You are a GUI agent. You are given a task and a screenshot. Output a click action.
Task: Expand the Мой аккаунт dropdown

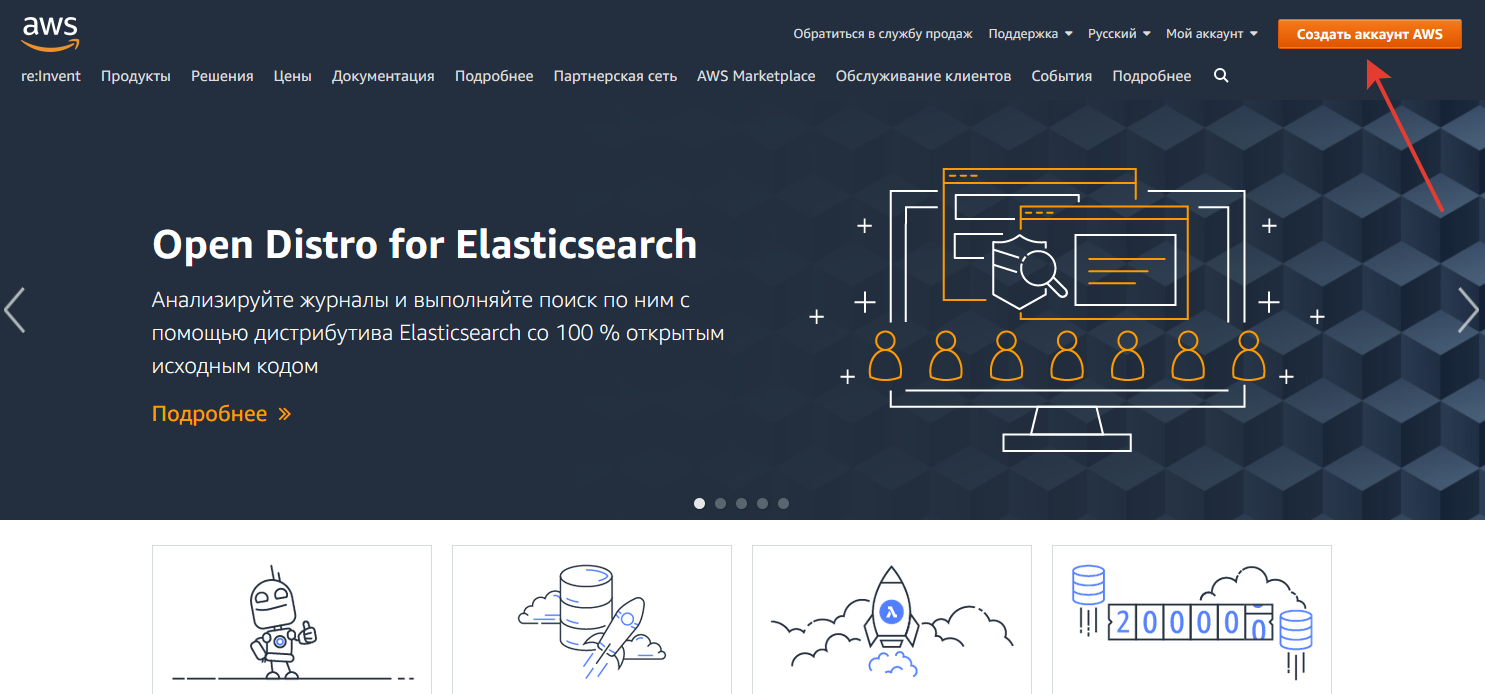coord(1211,34)
